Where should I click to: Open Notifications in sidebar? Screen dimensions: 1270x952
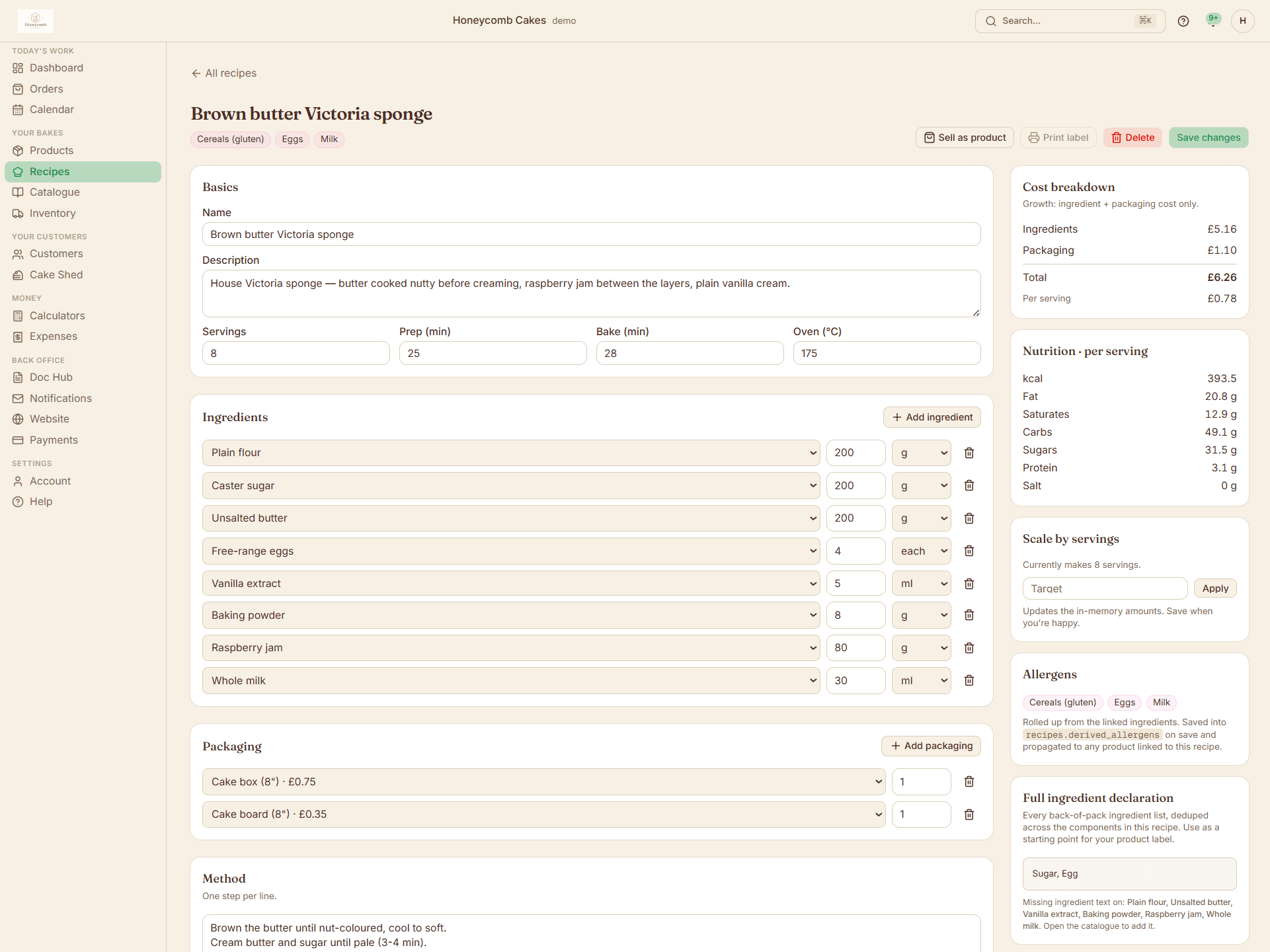83,399
